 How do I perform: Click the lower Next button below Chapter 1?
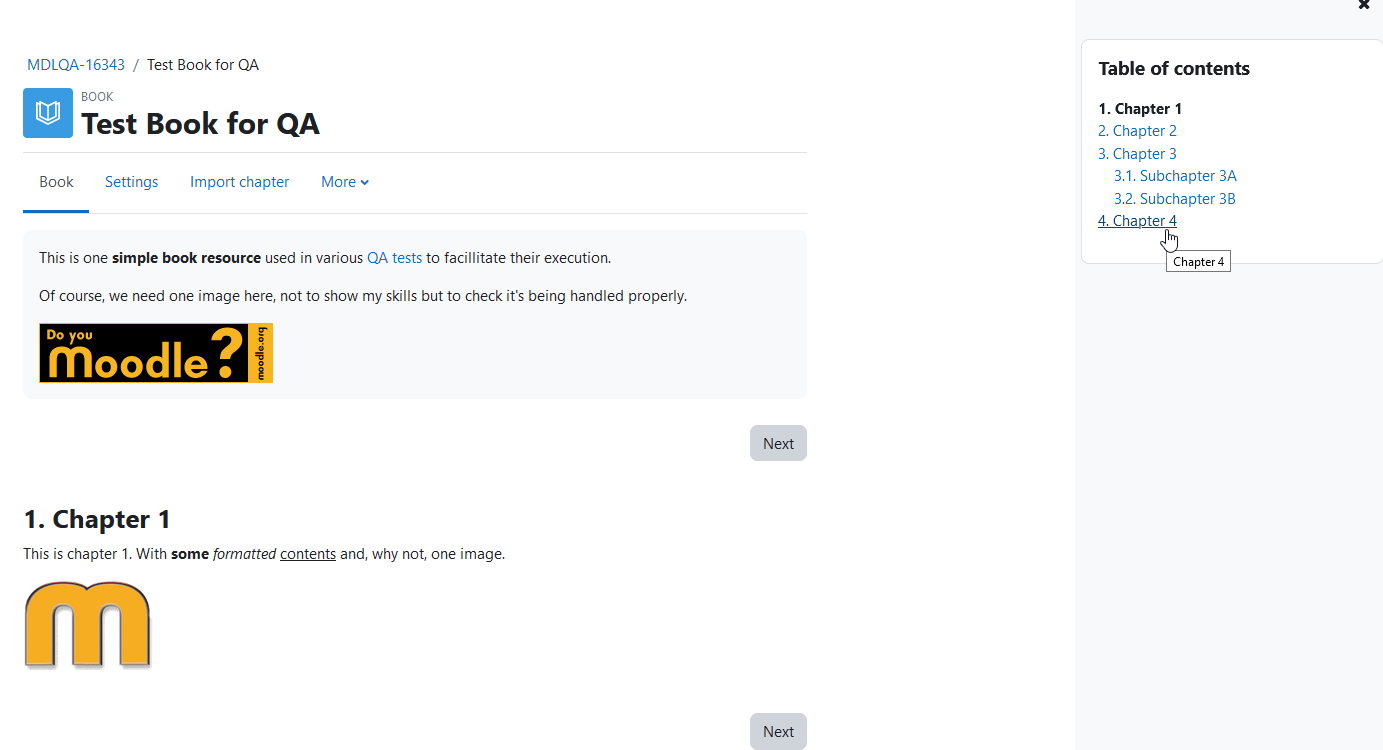pos(778,731)
